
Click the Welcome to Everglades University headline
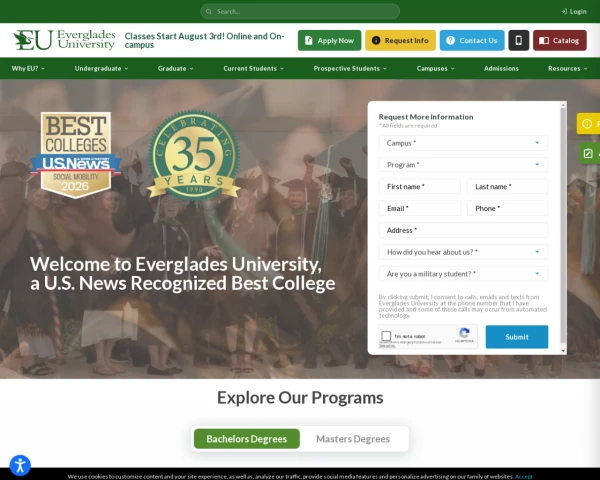point(183,273)
